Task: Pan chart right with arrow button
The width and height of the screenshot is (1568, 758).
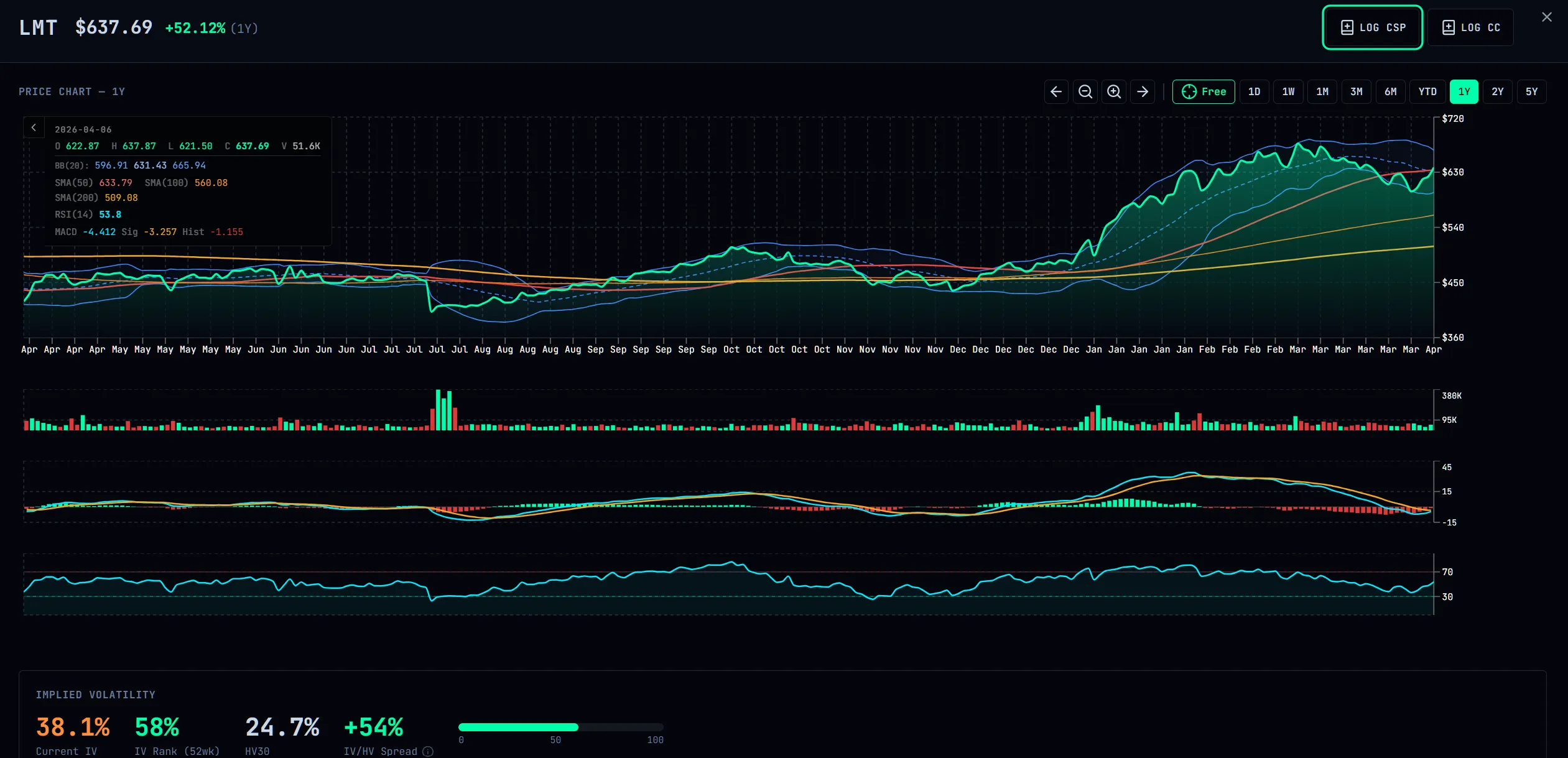Action: (1143, 92)
